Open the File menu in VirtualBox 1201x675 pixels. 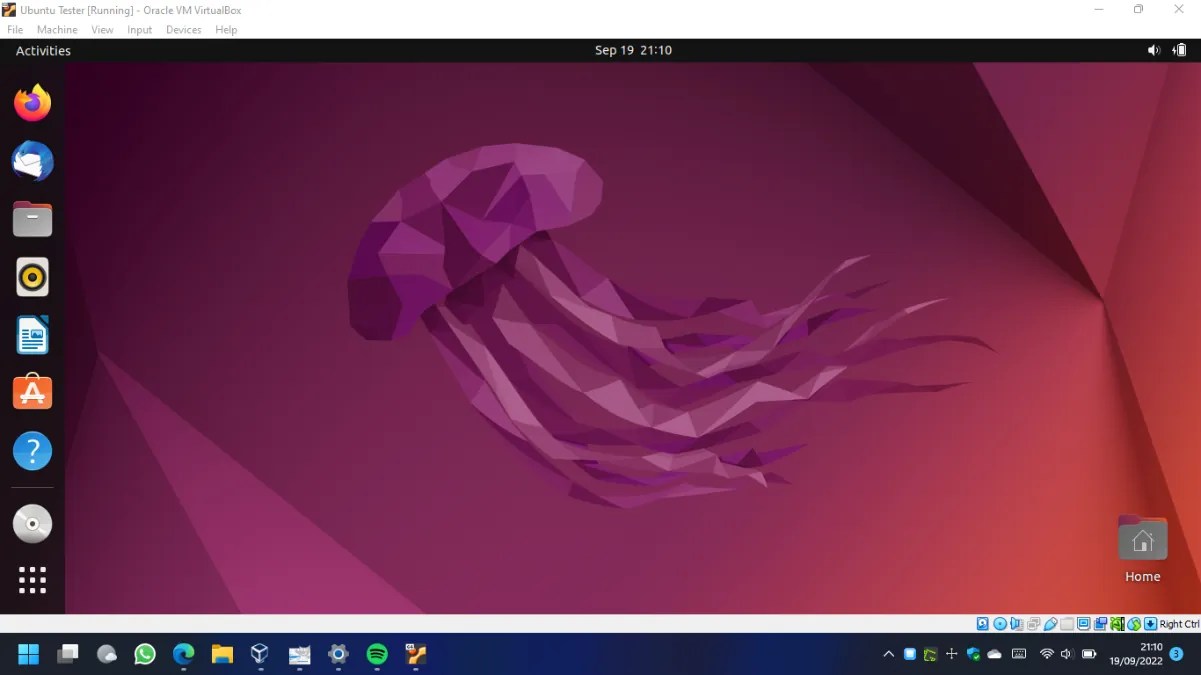[15, 30]
